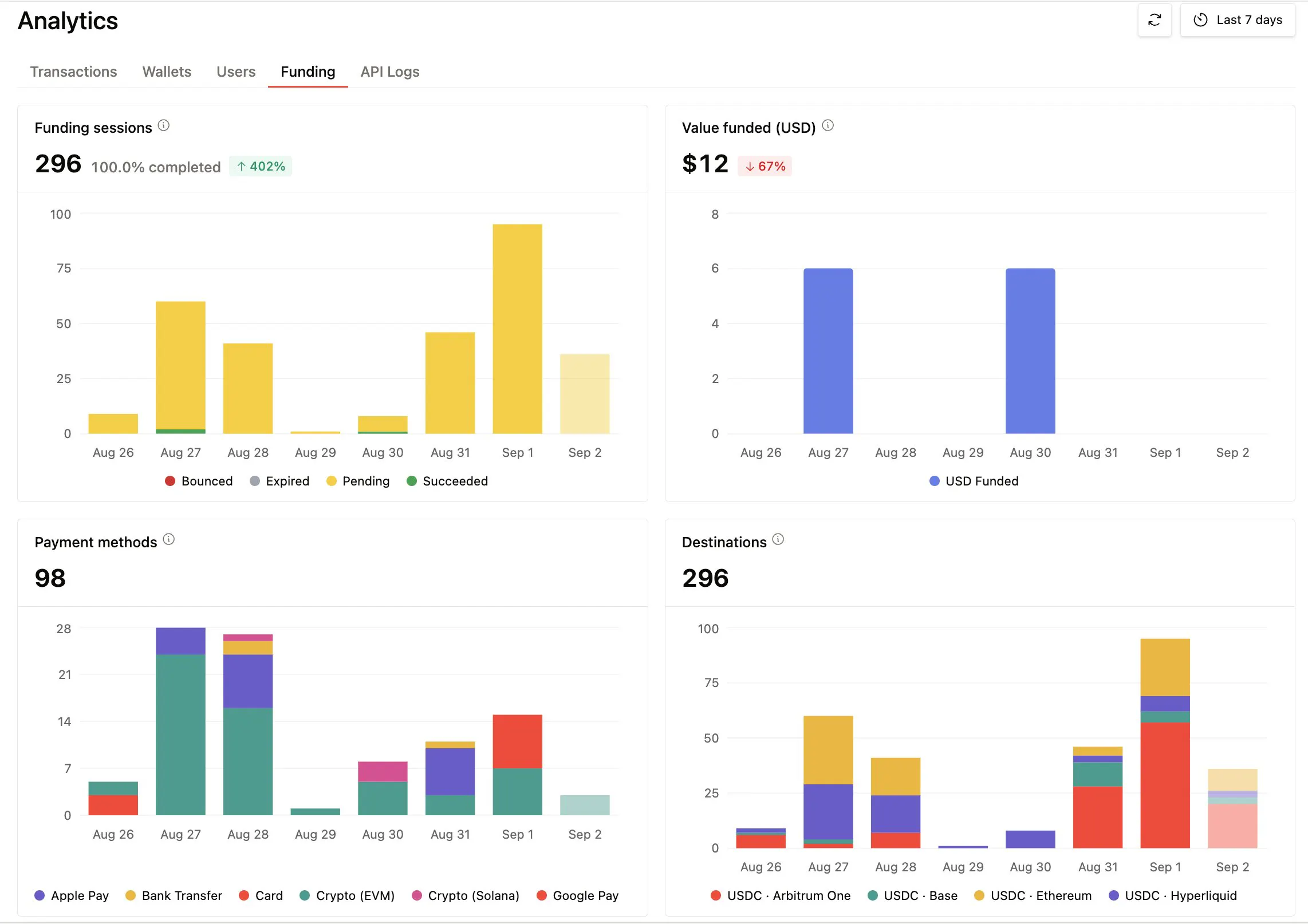
Task: Select the Funding tab
Action: [x=308, y=72]
